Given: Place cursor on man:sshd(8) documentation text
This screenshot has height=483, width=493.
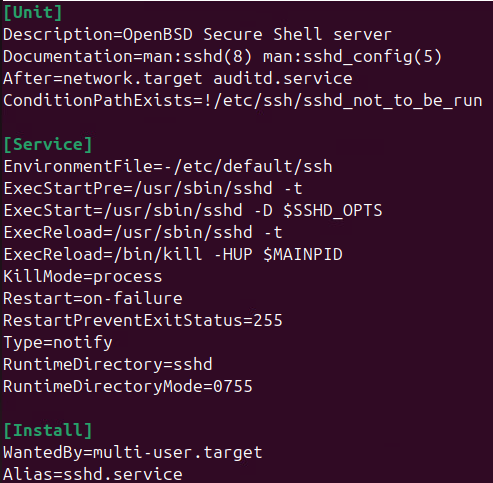Looking at the screenshot, I should (x=197, y=57).
